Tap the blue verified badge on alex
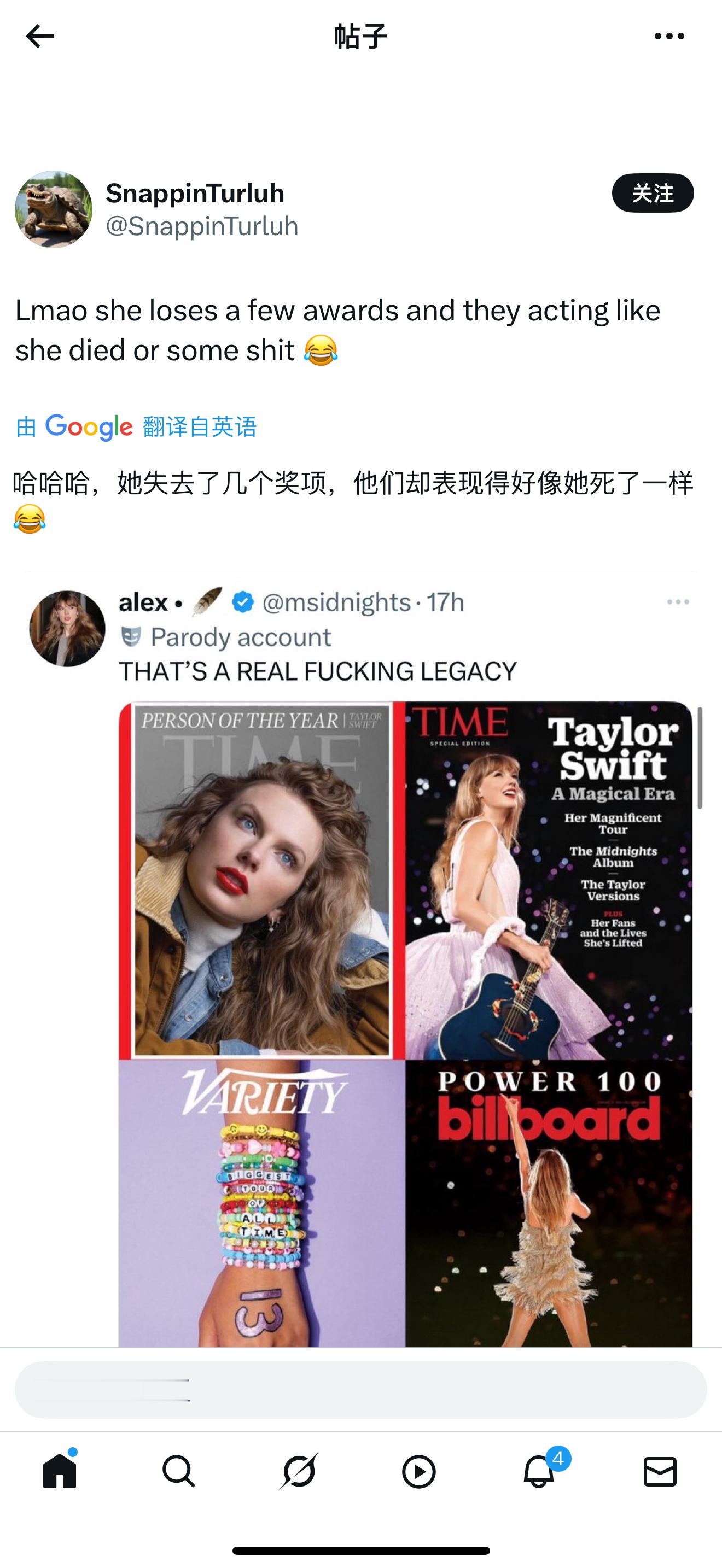 pos(243,602)
